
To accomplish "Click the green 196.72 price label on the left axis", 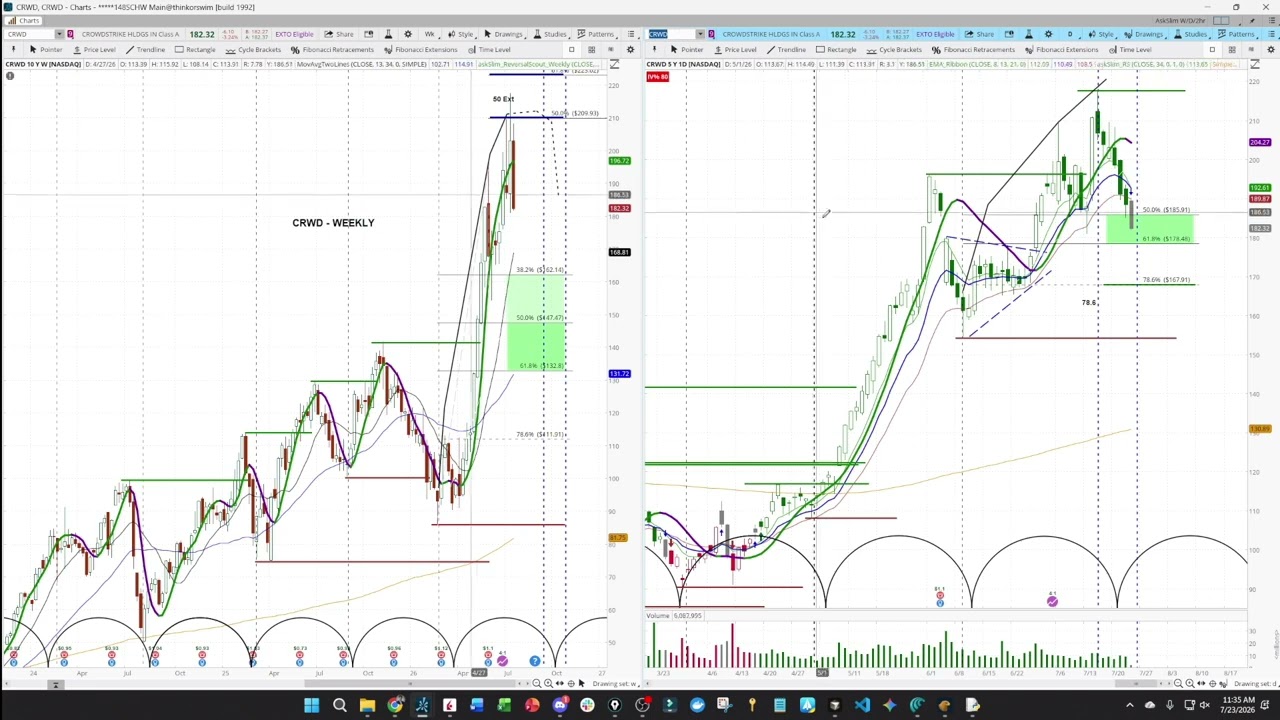I will tap(619, 161).
